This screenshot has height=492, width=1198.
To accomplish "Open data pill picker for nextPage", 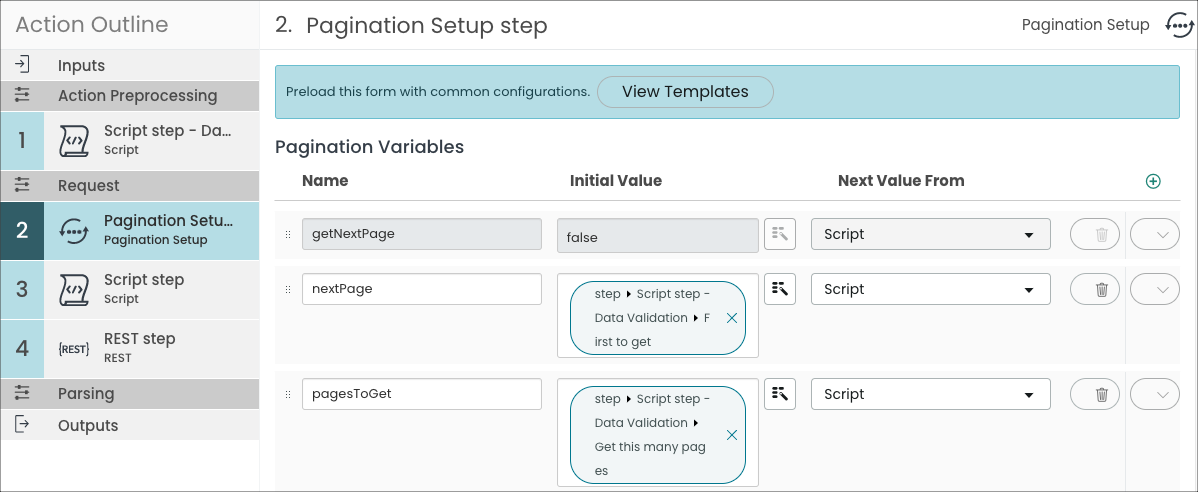I will pyautogui.click(x=780, y=290).
